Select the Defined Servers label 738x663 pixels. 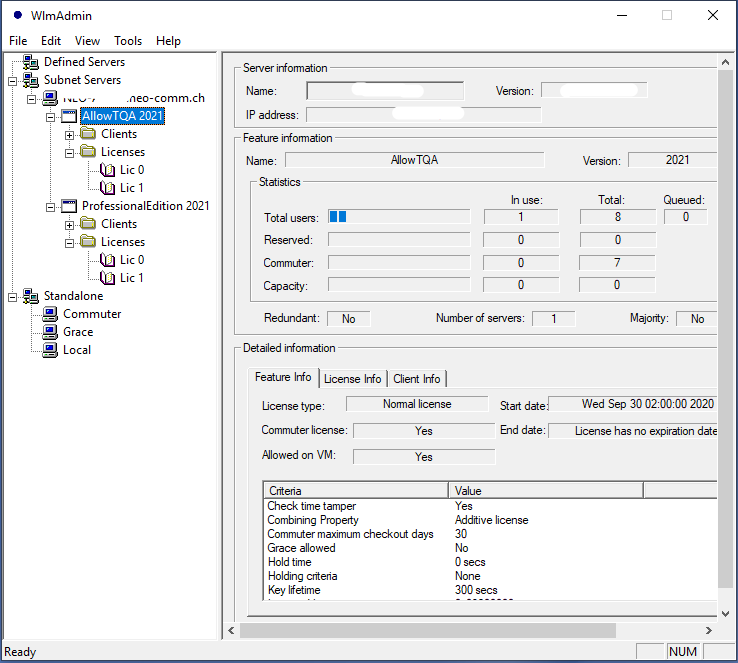point(84,62)
